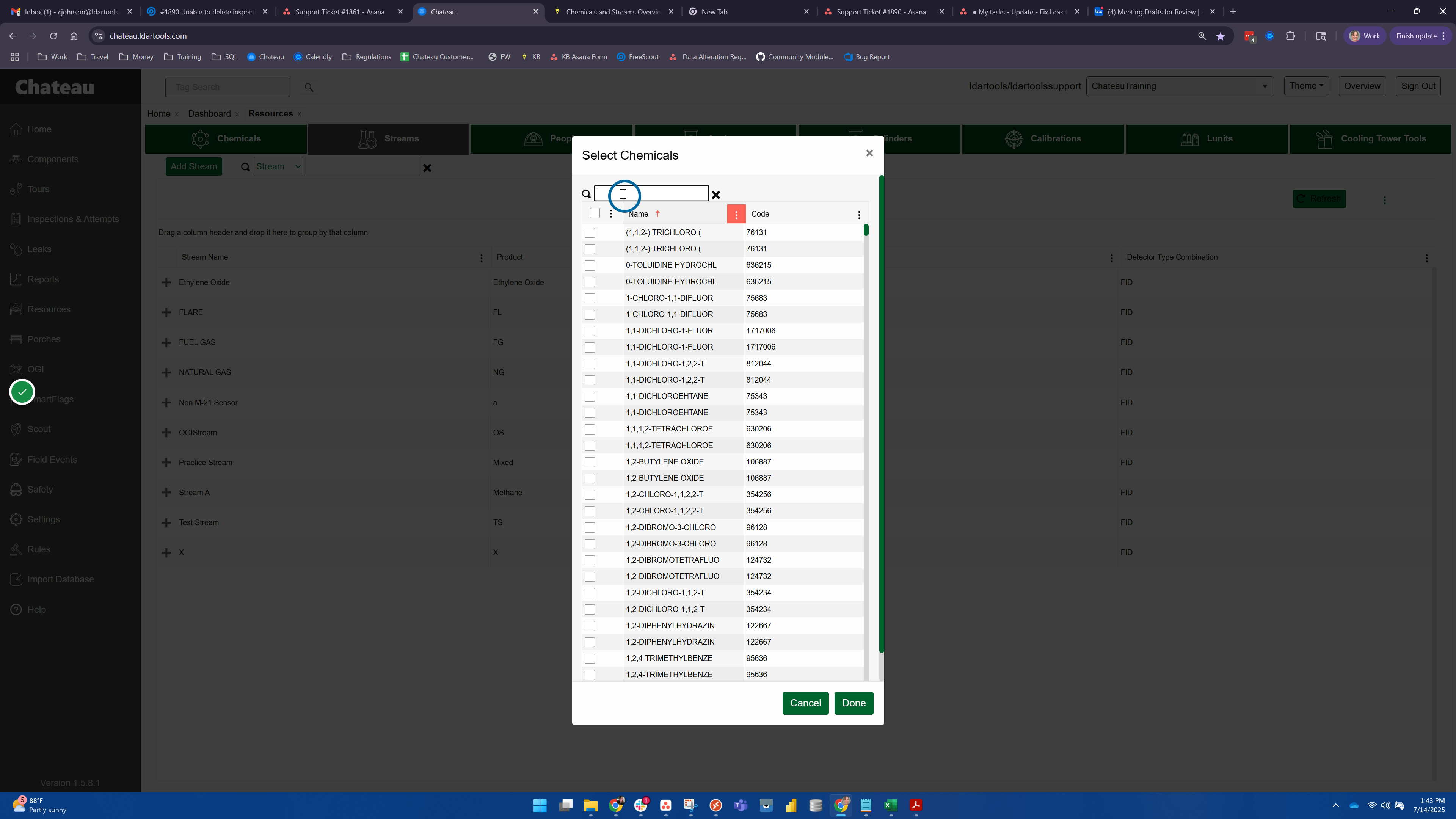Open the Calibrations resource tab
1456x819 pixels.
1042,138
